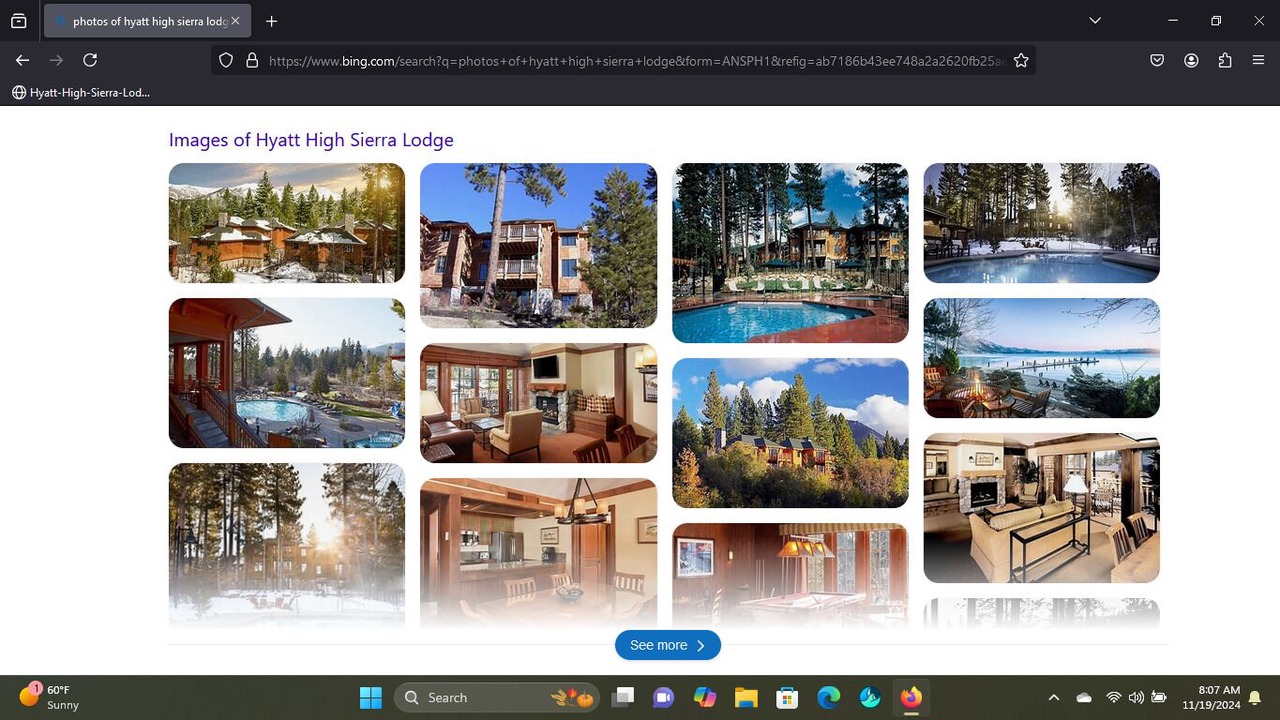The height and width of the screenshot is (720, 1280).
Task: Open the outdoor swimming pool lodge thumbnail
Action: click(x=790, y=253)
